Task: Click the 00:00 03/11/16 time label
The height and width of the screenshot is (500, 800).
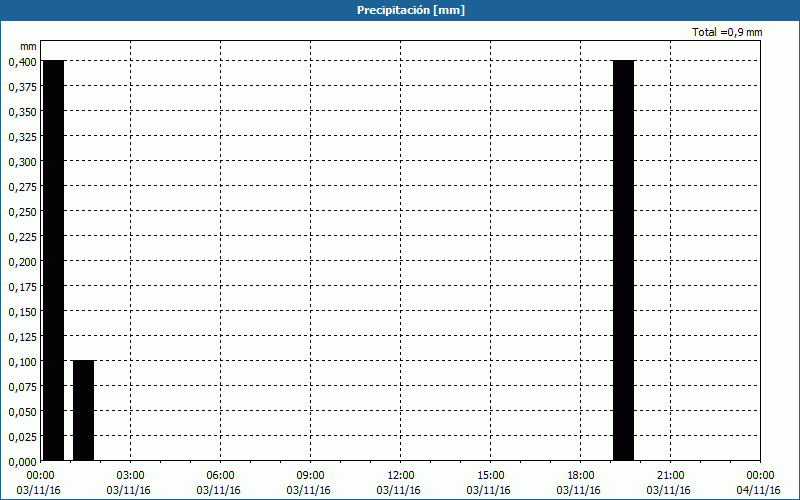Action: [41, 482]
